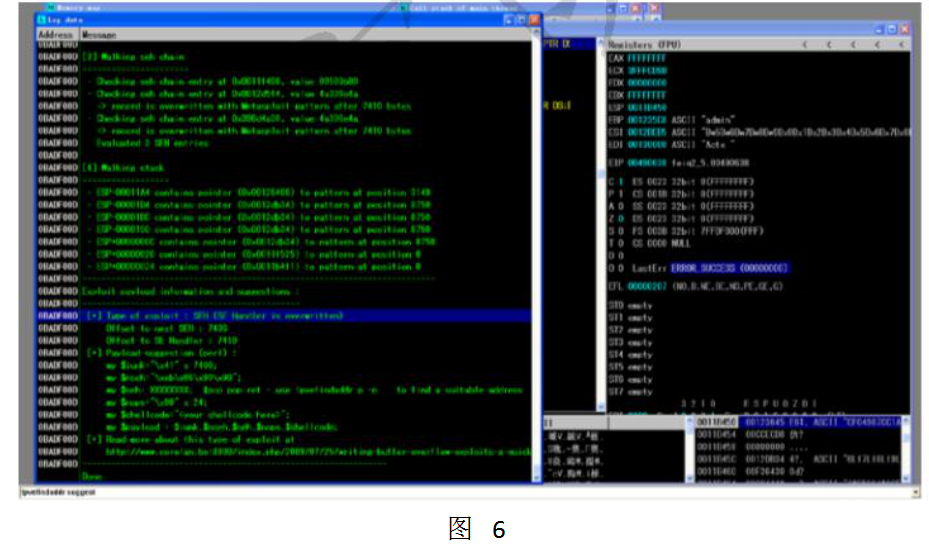This screenshot has height=545, width=929.
Task: Click the dump pane scrollbar down arrow
Action: point(690,478)
